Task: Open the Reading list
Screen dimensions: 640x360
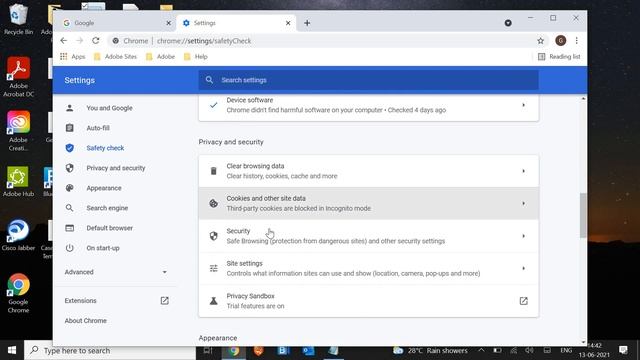Action: coord(559,56)
